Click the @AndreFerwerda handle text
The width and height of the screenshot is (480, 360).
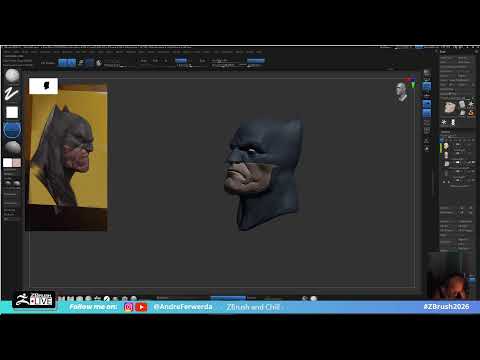coord(183,307)
